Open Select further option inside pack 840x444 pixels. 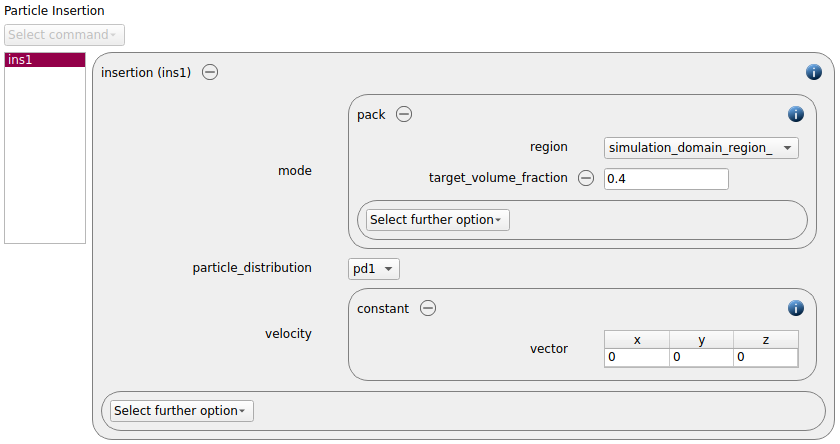[x=438, y=220]
